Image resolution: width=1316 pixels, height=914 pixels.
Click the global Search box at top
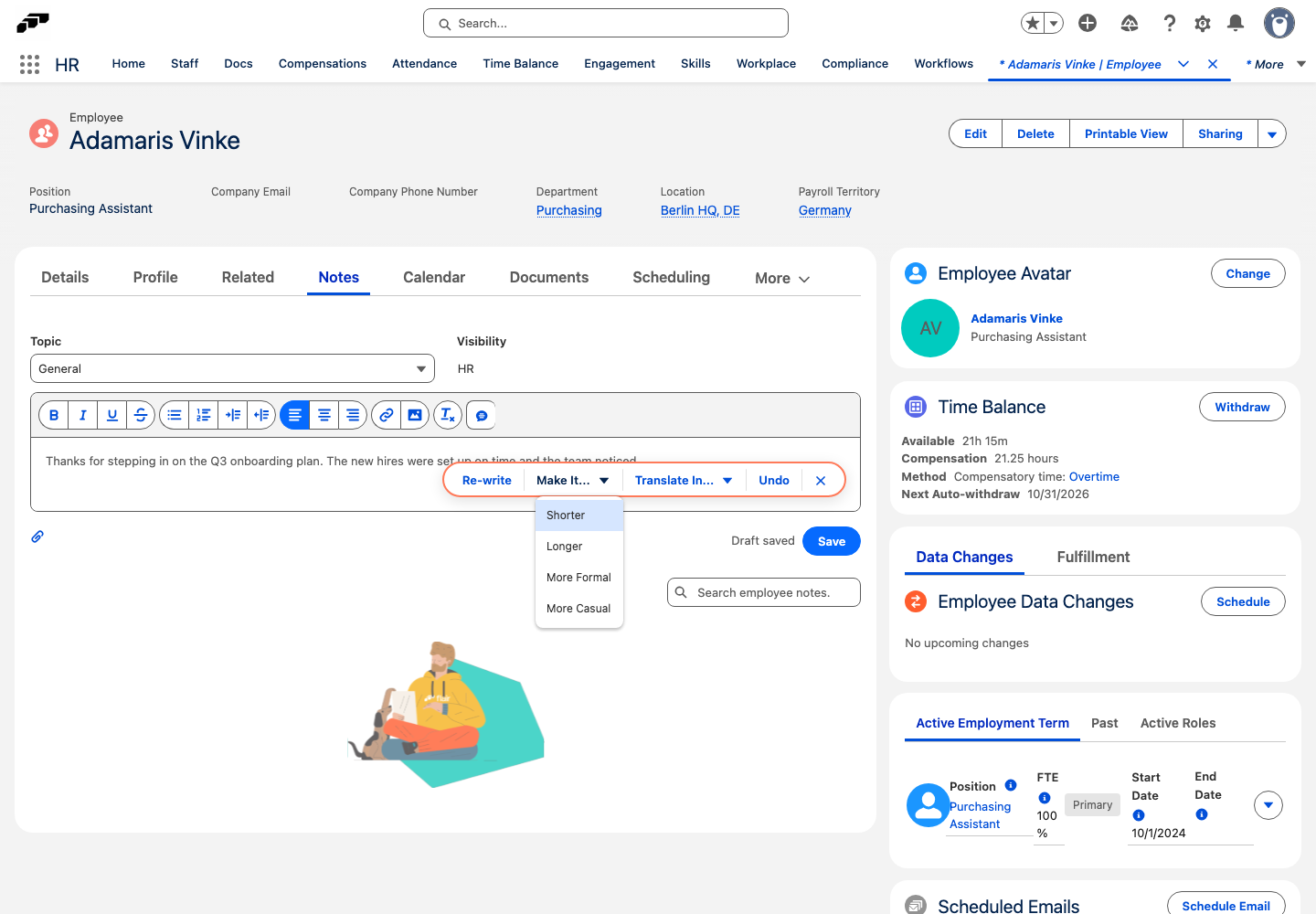click(606, 23)
